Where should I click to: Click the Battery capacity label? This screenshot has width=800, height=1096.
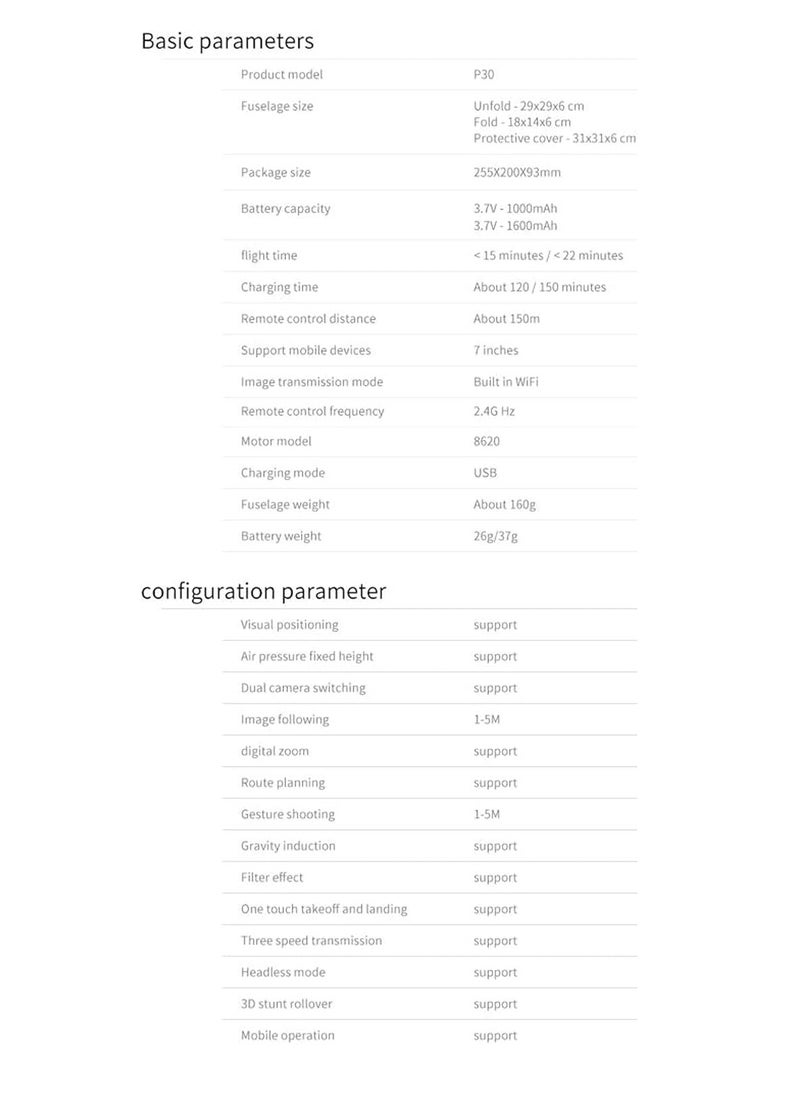point(285,209)
